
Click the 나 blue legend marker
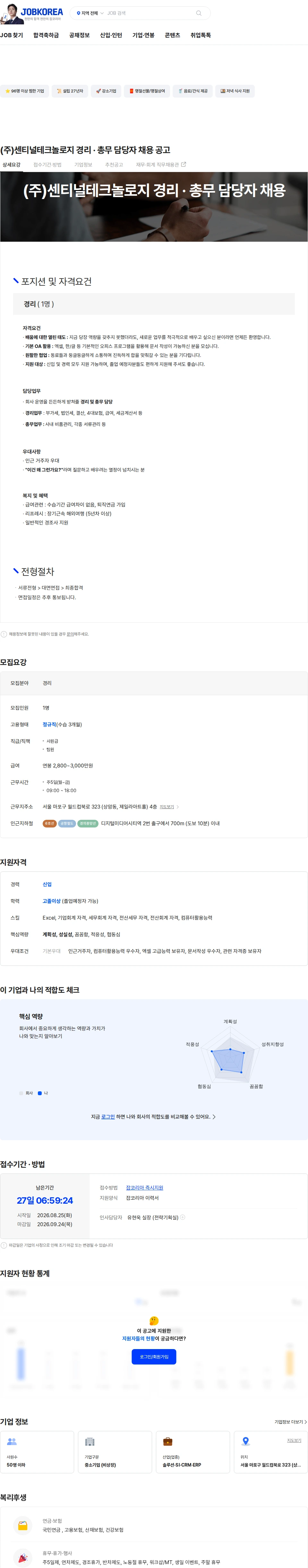tap(40, 1093)
